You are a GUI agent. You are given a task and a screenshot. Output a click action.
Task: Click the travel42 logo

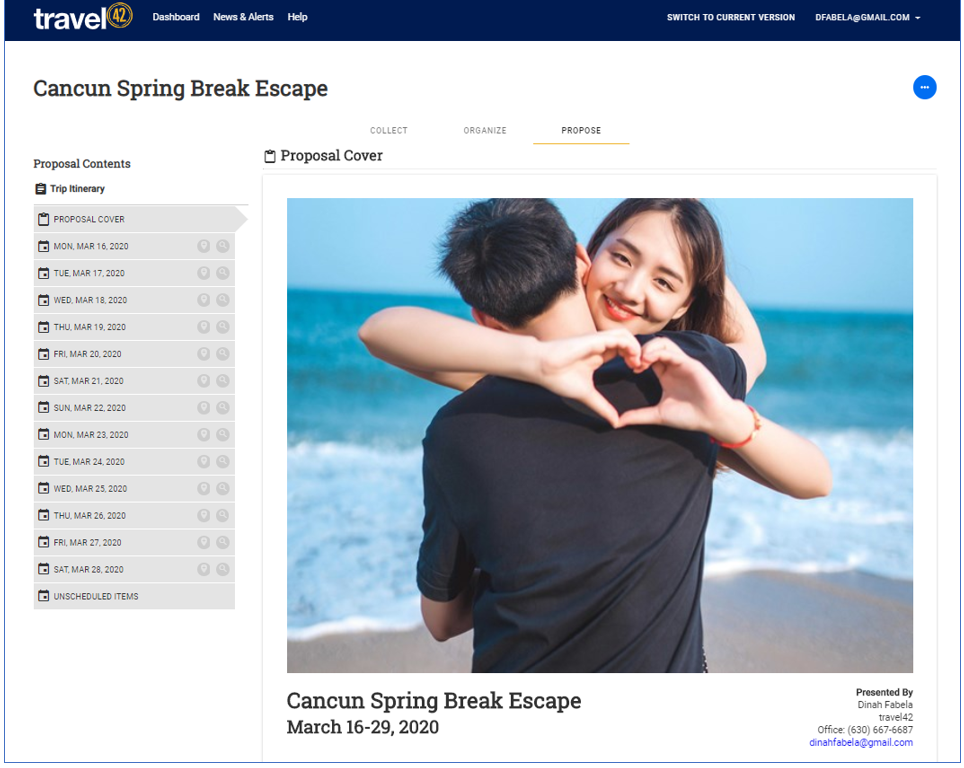(83, 17)
